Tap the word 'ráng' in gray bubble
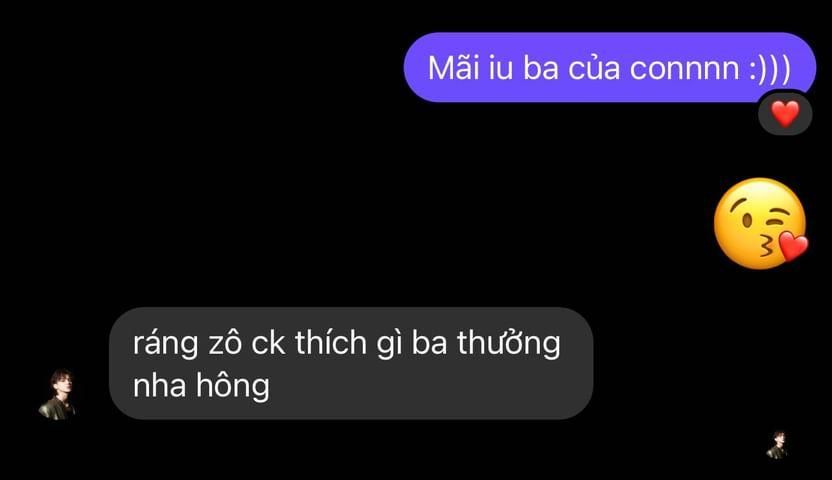The height and width of the screenshot is (480, 832). click(166, 345)
